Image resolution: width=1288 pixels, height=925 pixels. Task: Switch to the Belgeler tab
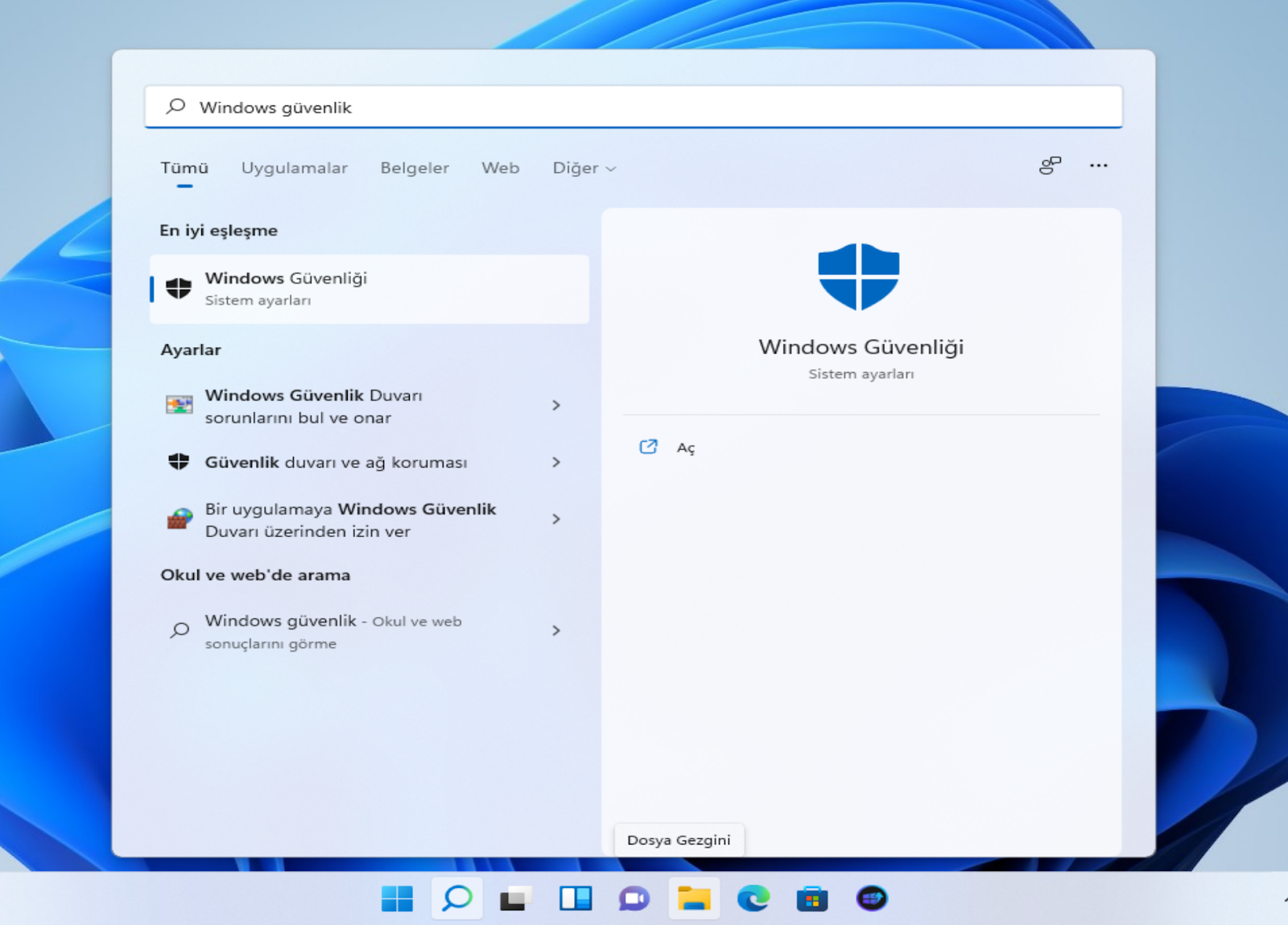point(415,168)
